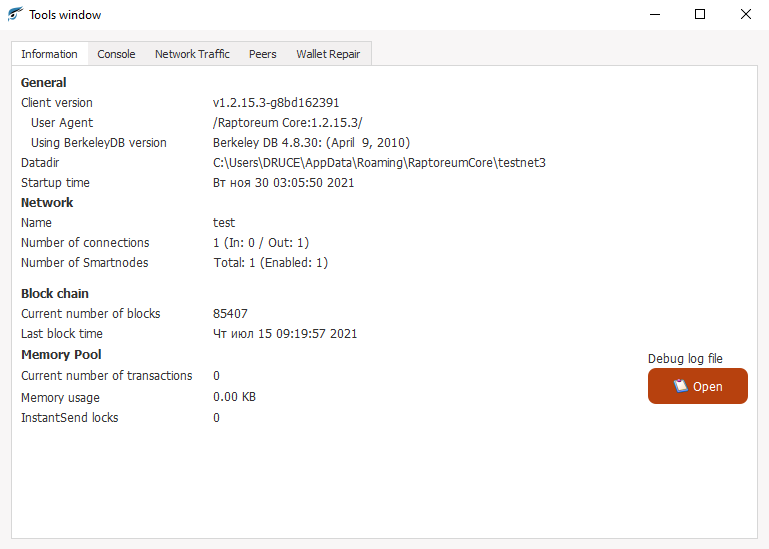Click the memory usage value 0.00 KB
Image resolution: width=769 pixels, height=549 pixels.
[x=234, y=396]
